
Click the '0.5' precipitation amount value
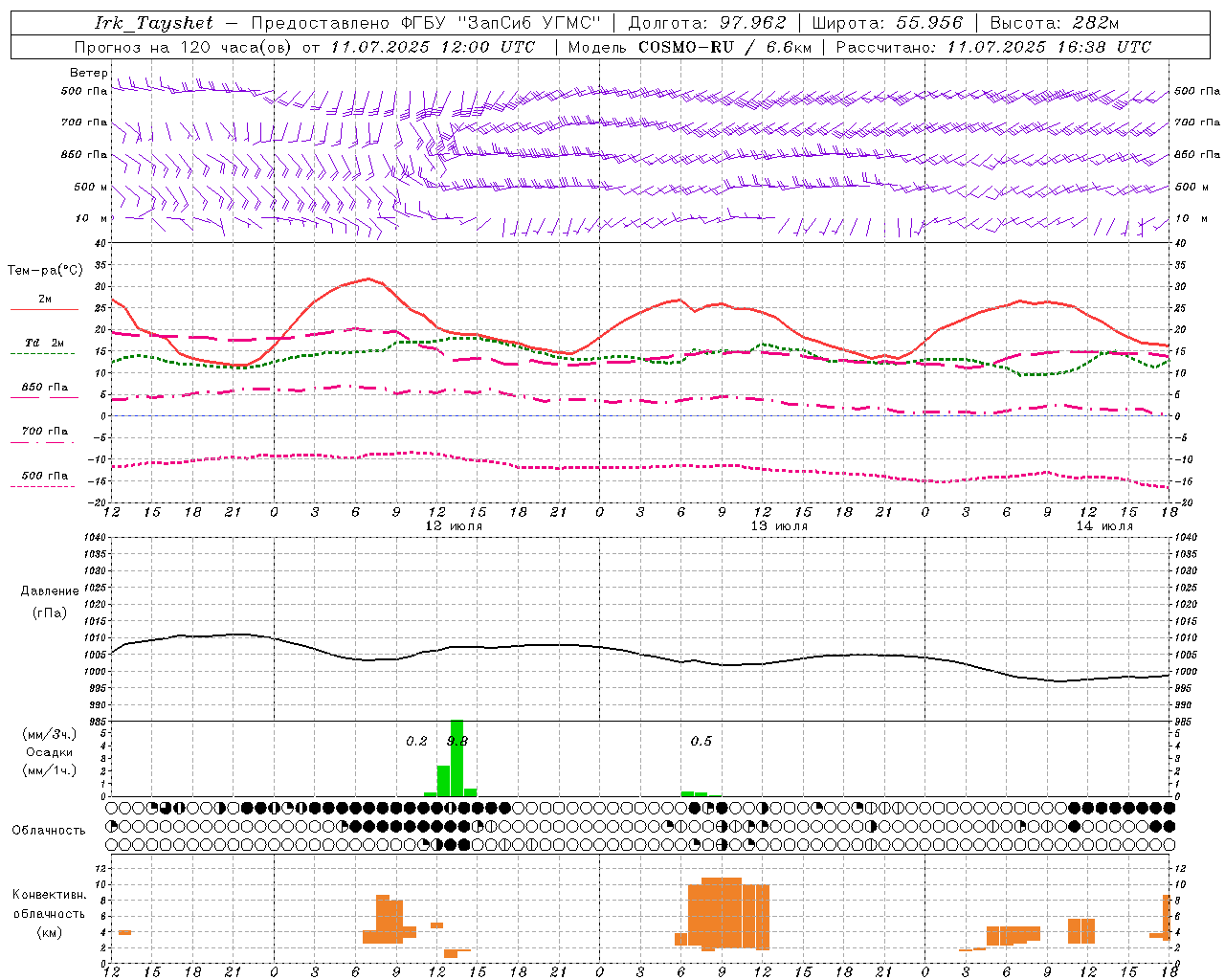[702, 741]
